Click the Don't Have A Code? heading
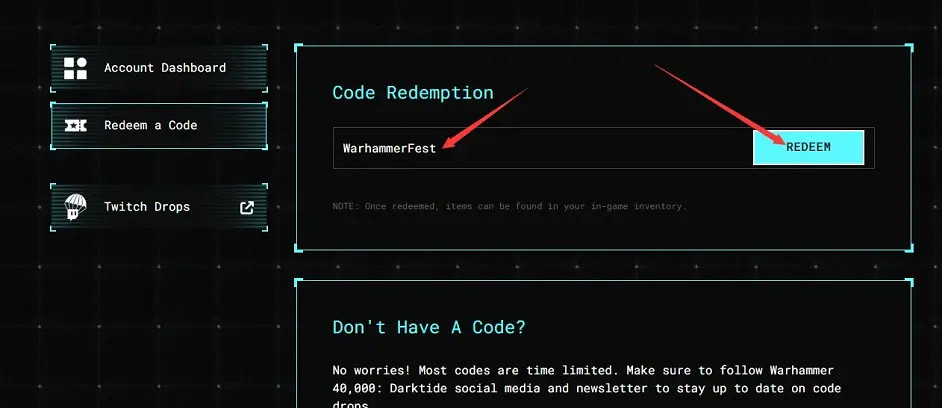 pyautogui.click(x=428, y=328)
